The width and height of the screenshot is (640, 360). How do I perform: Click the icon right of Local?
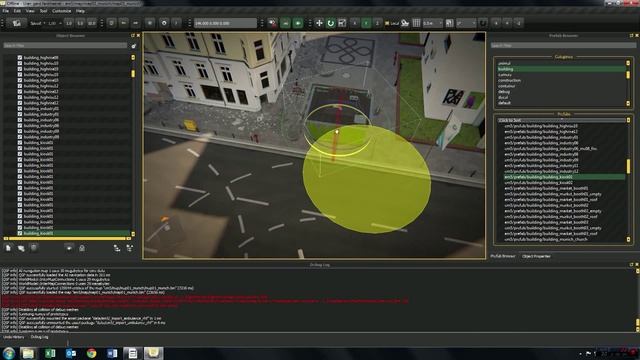(405, 23)
